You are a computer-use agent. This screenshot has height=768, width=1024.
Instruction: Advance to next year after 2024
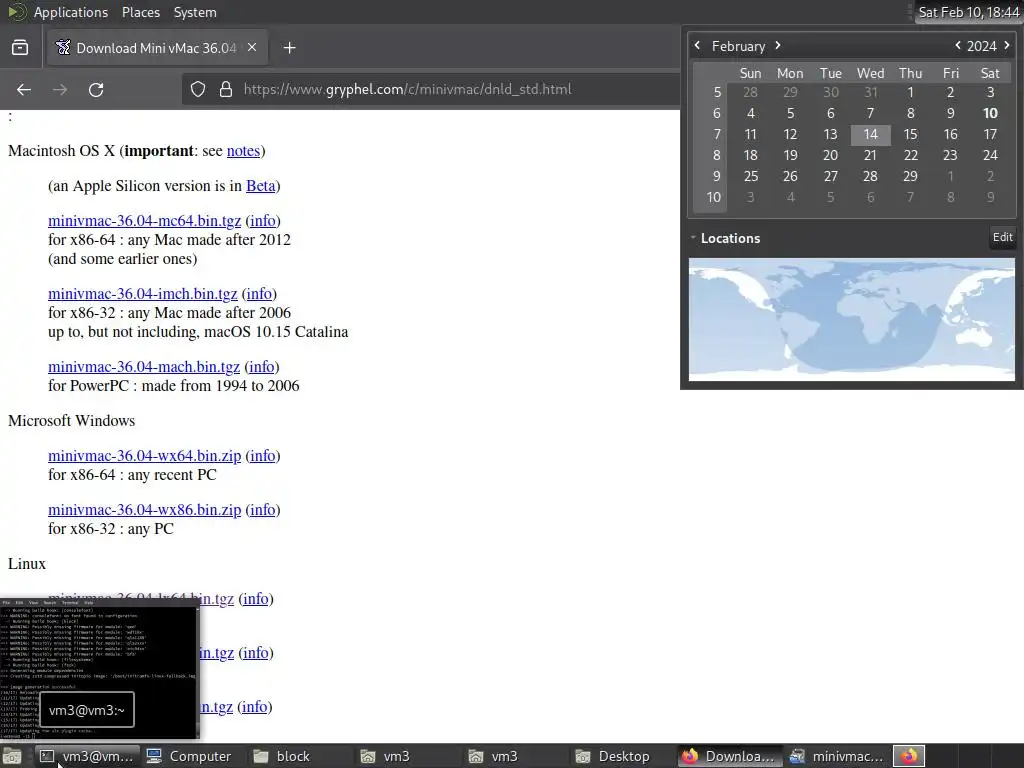pos(1006,45)
